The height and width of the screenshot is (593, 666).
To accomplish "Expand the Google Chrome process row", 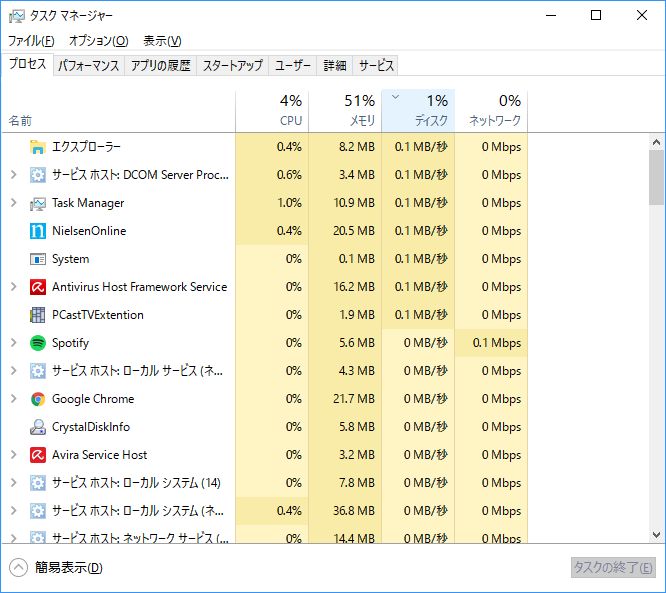I will (x=14, y=399).
